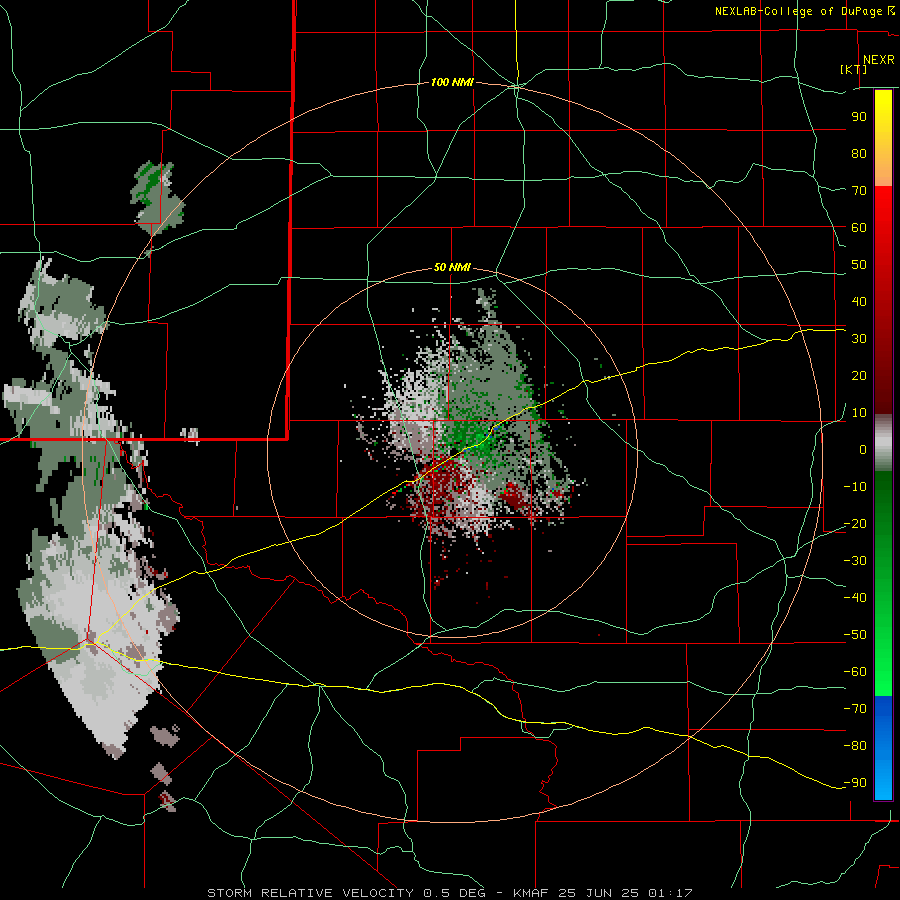Click the -20 value on velocity scale
The height and width of the screenshot is (900, 900).
coord(855,523)
